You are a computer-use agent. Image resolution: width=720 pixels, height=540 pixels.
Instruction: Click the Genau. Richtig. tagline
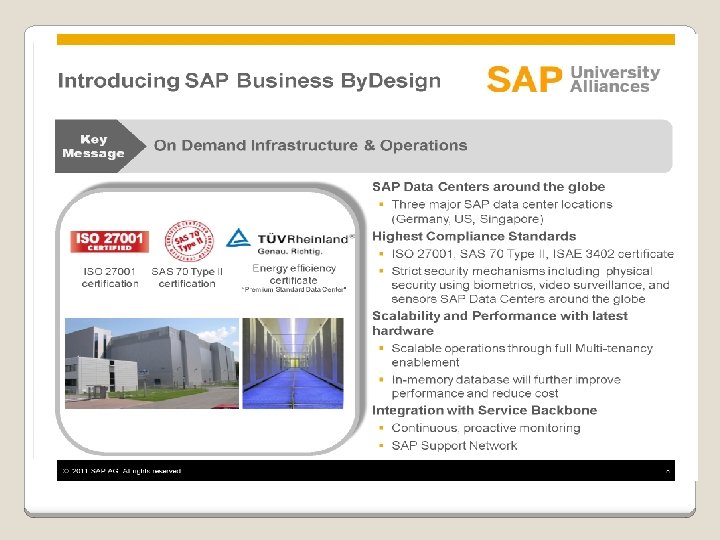tap(290, 251)
